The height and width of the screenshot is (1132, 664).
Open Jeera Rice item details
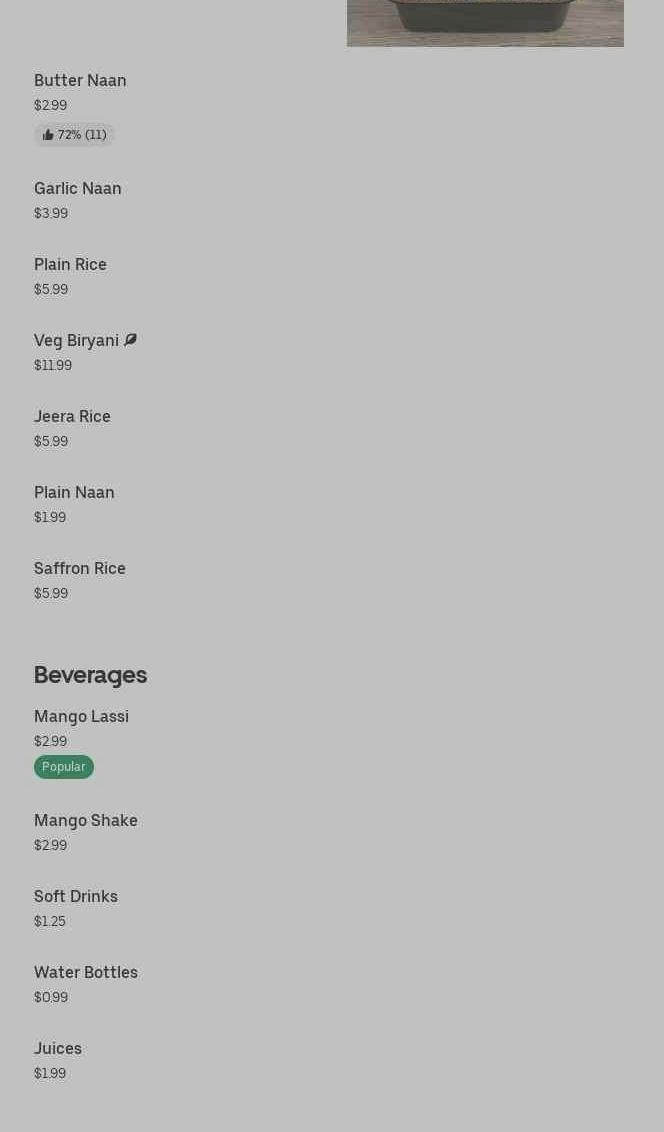pos(72,416)
